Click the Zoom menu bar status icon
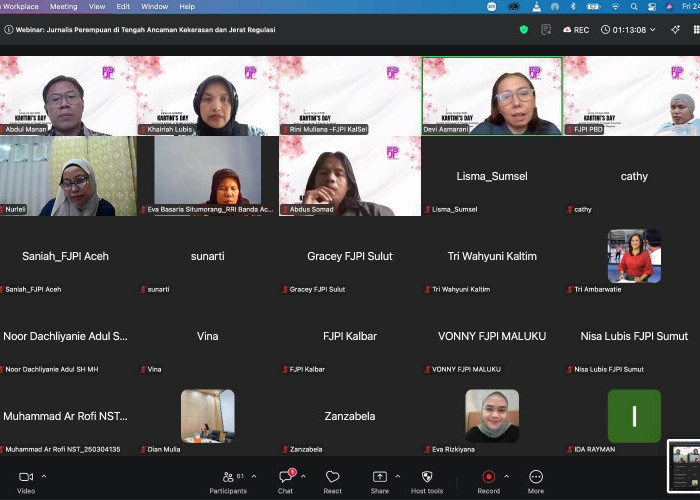The width and height of the screenshot is (700, 500). (x=492, y=7)
